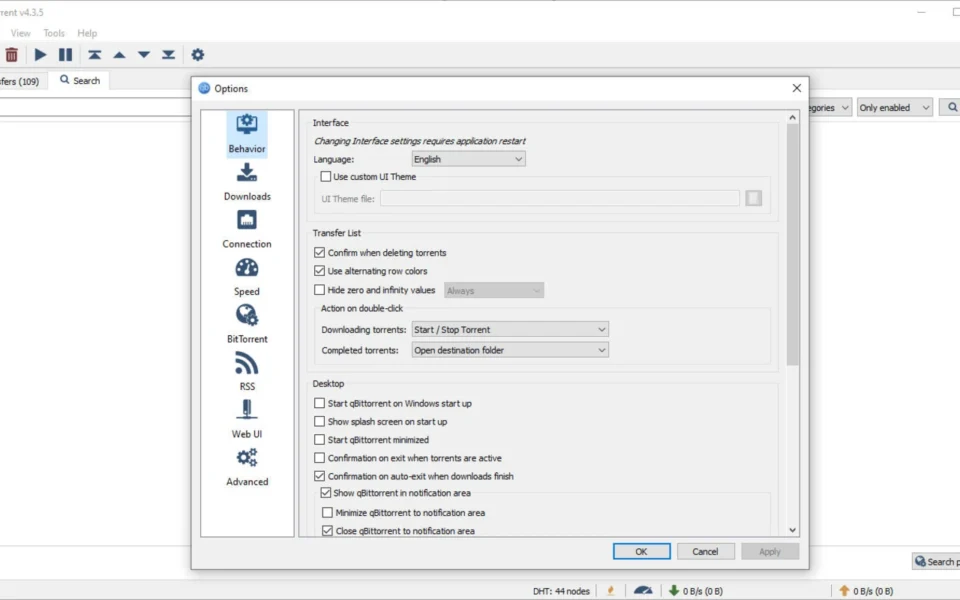This screenshot has height=600, width=960.
Task: Click the move down queue arrow icon
Action: (144, 54)
